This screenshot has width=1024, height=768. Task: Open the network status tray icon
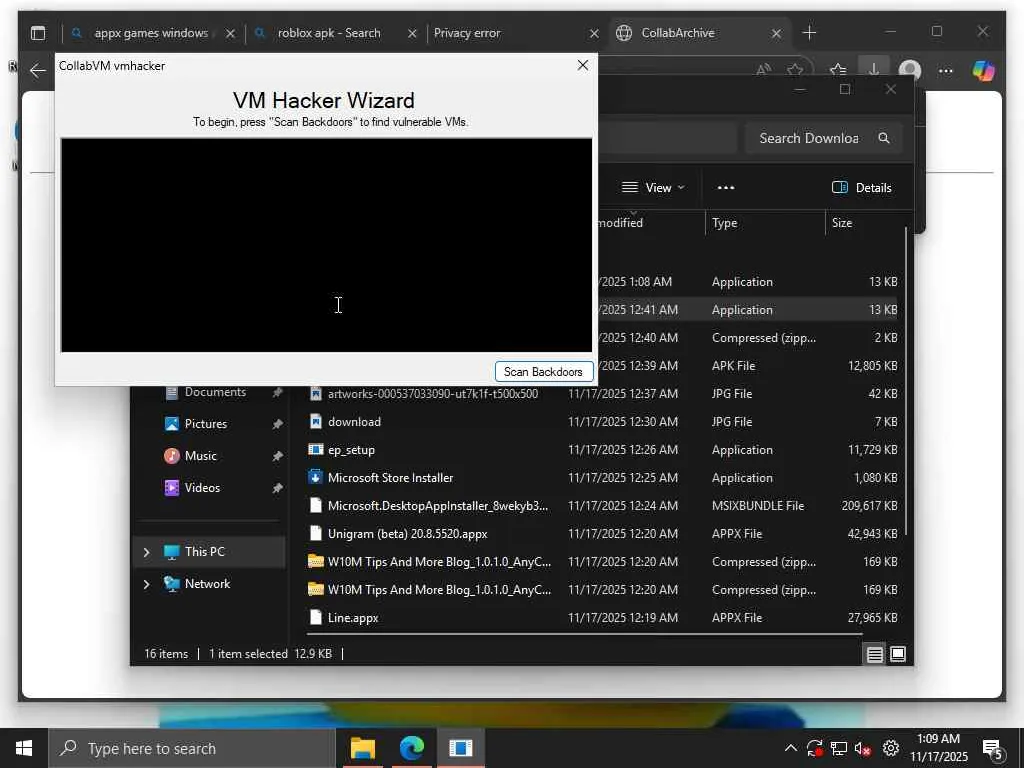pyautogui.click(x=839, y=748)
